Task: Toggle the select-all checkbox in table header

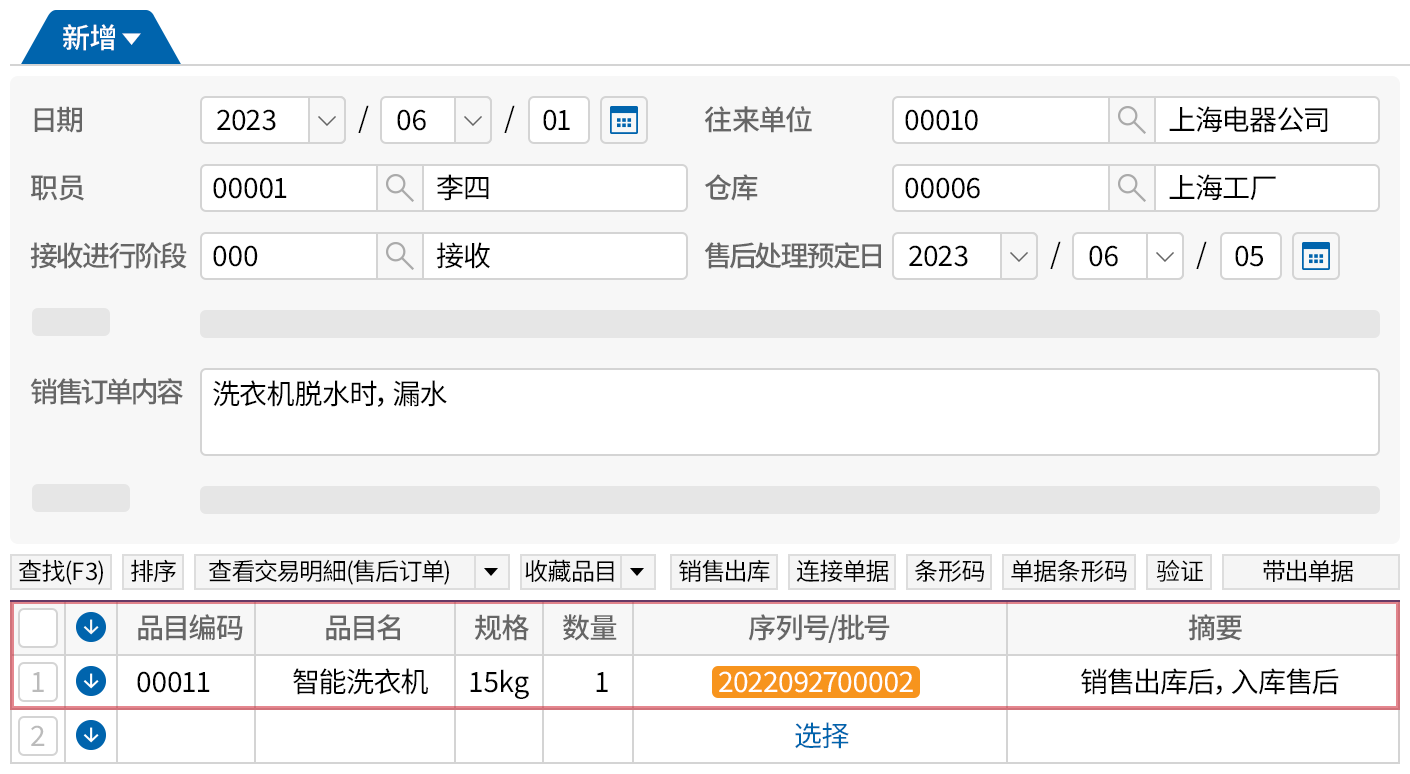Action: [38, 628]
